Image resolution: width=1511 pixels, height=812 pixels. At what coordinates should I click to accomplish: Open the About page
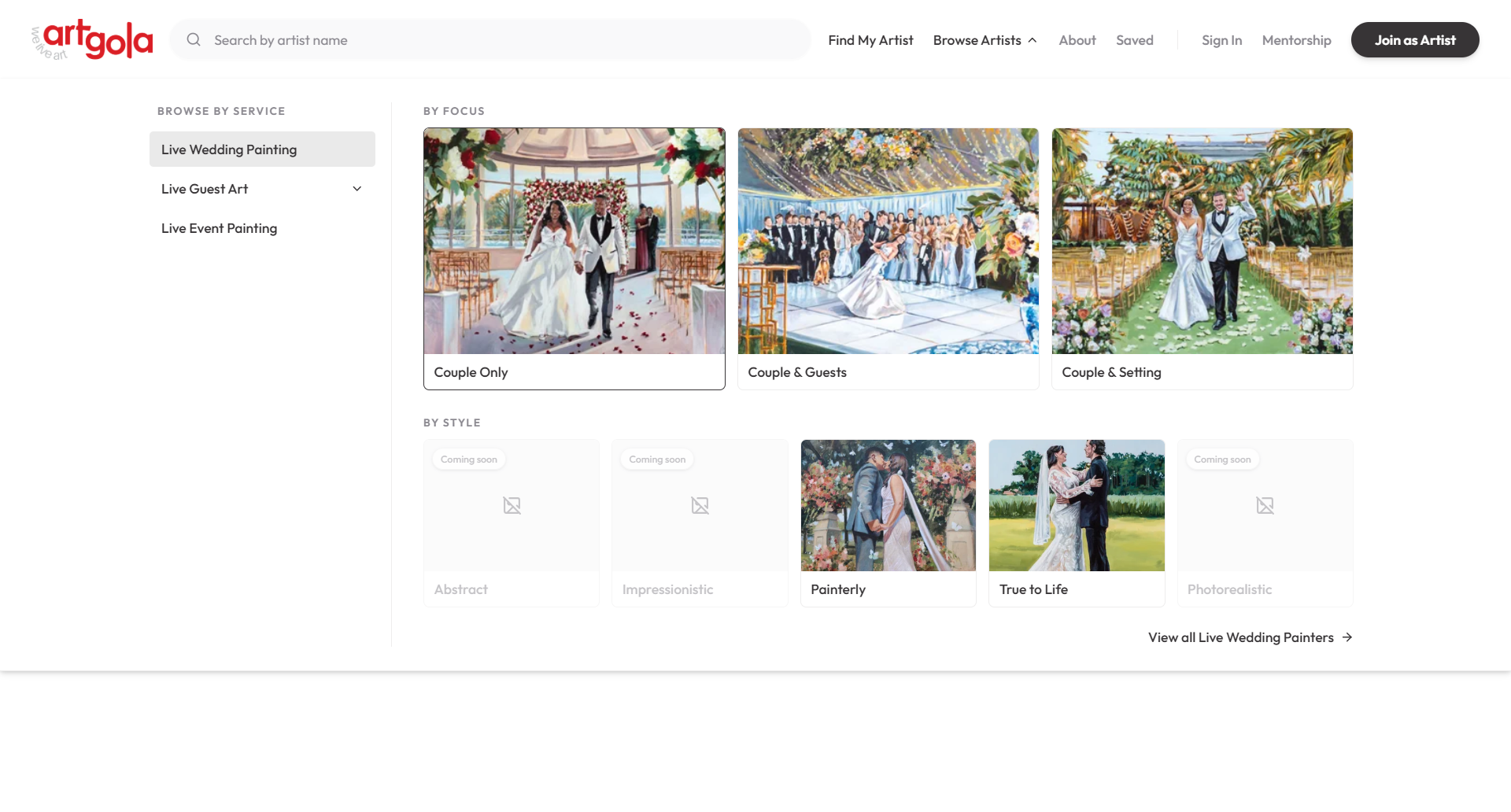[x=1077, y=40]
